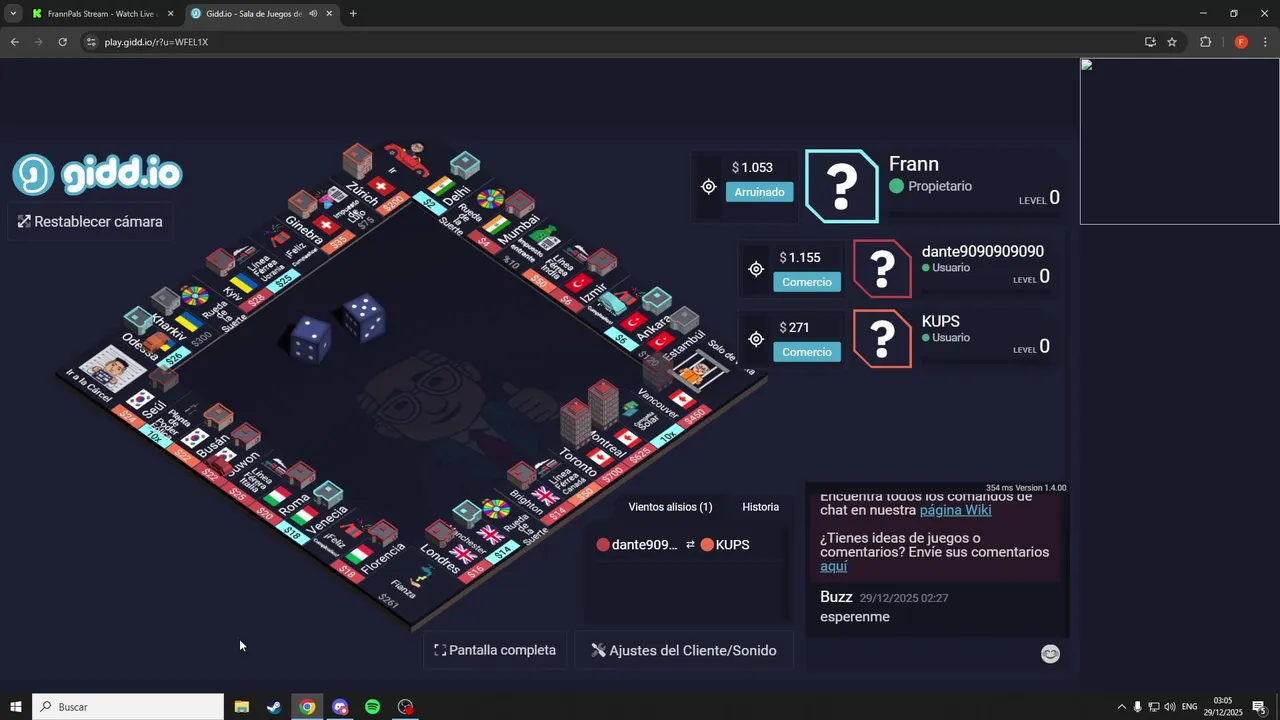Click the gidd.io logo
This screenshot has height=720, width=1280.
coord(97,175)
